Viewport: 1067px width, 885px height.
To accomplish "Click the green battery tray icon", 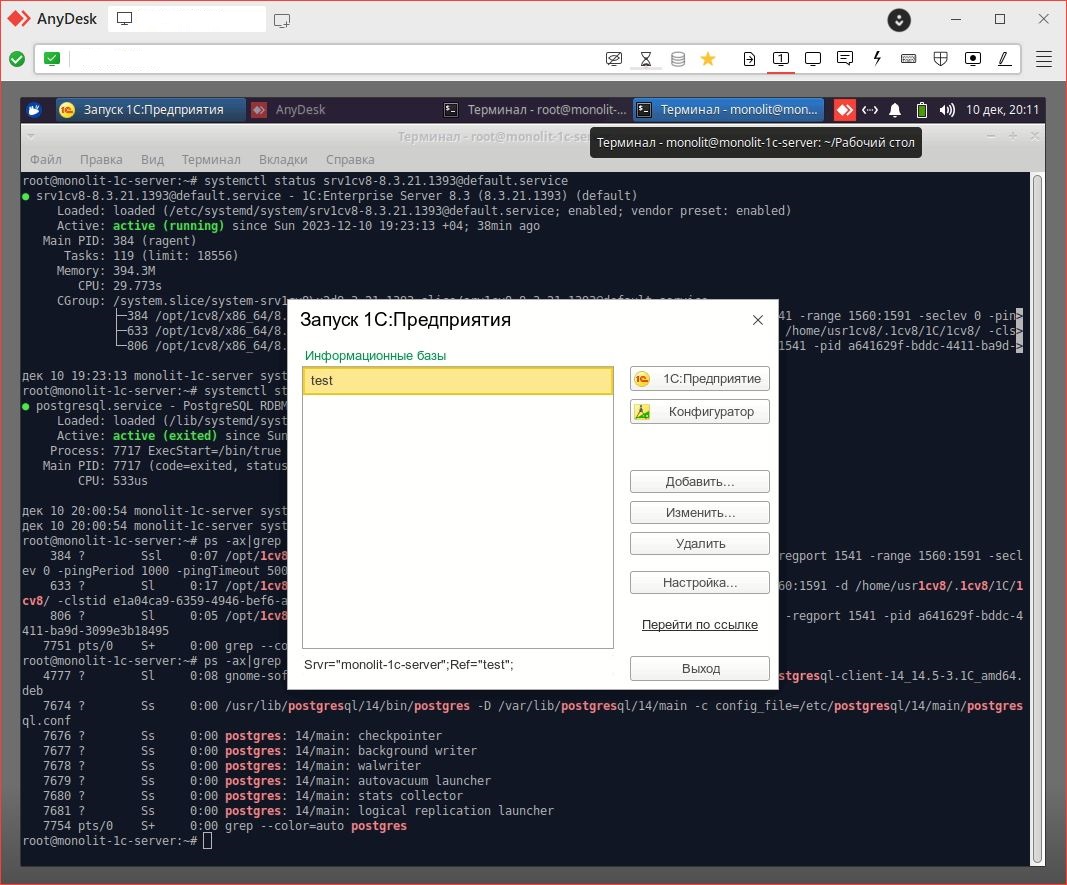I will pyautogui.click(x=921, y=110).
